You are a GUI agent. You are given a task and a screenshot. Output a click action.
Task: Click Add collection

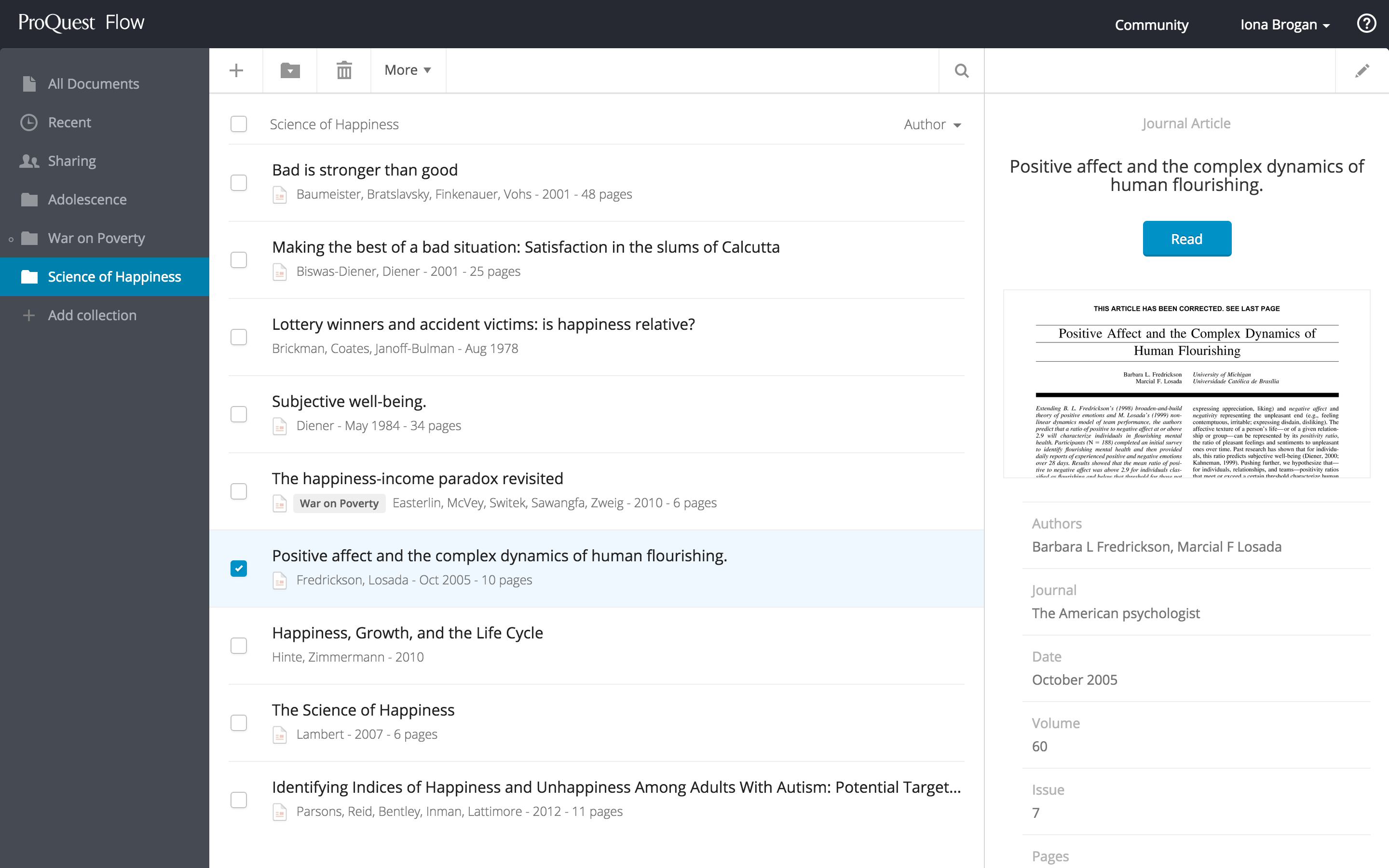(x=105, y=315)
